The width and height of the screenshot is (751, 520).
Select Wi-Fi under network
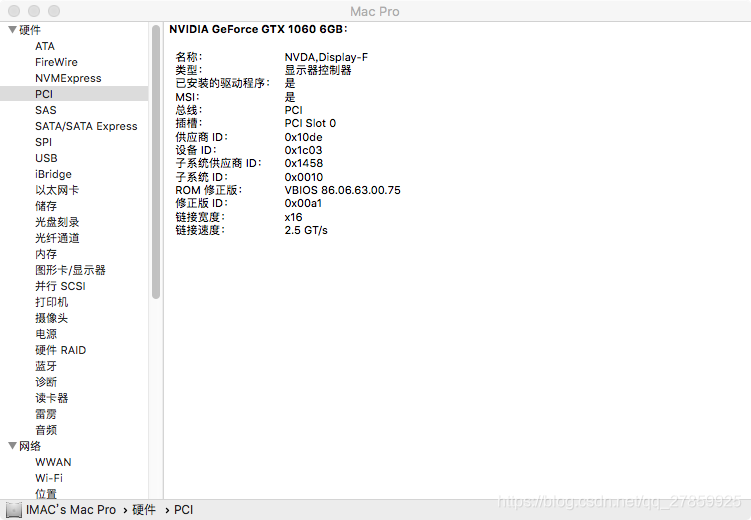click(x=49, y=478)
